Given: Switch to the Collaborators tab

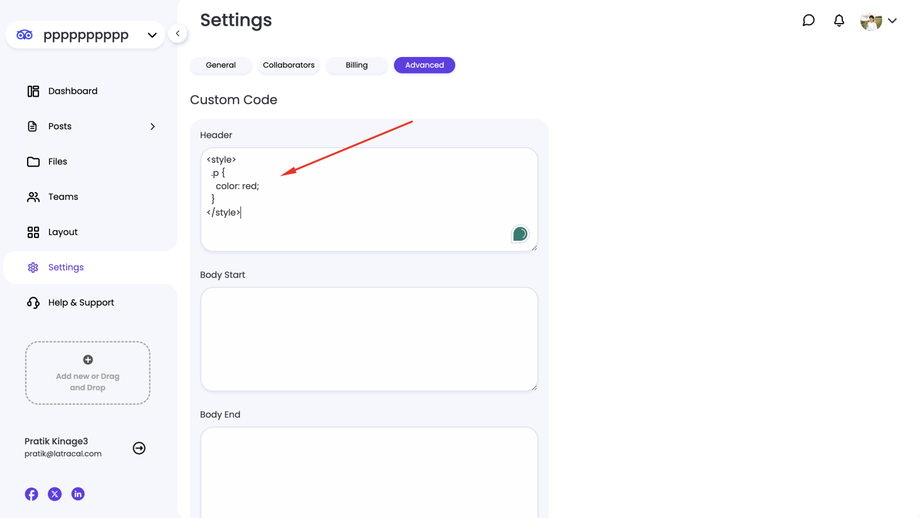Looking at the screenshot, I should (288, 65).
